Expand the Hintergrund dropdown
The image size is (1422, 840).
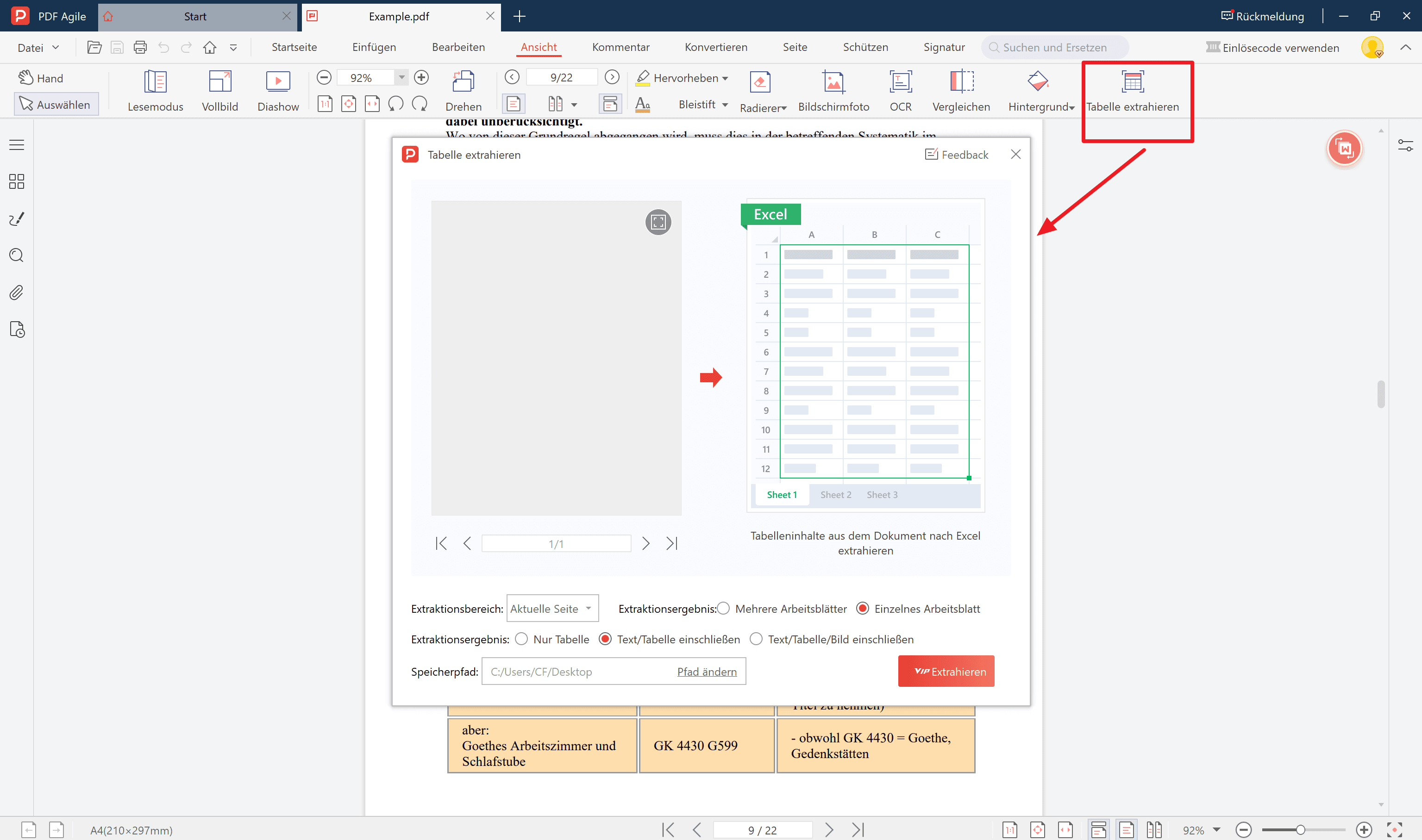pos(1071,108)
